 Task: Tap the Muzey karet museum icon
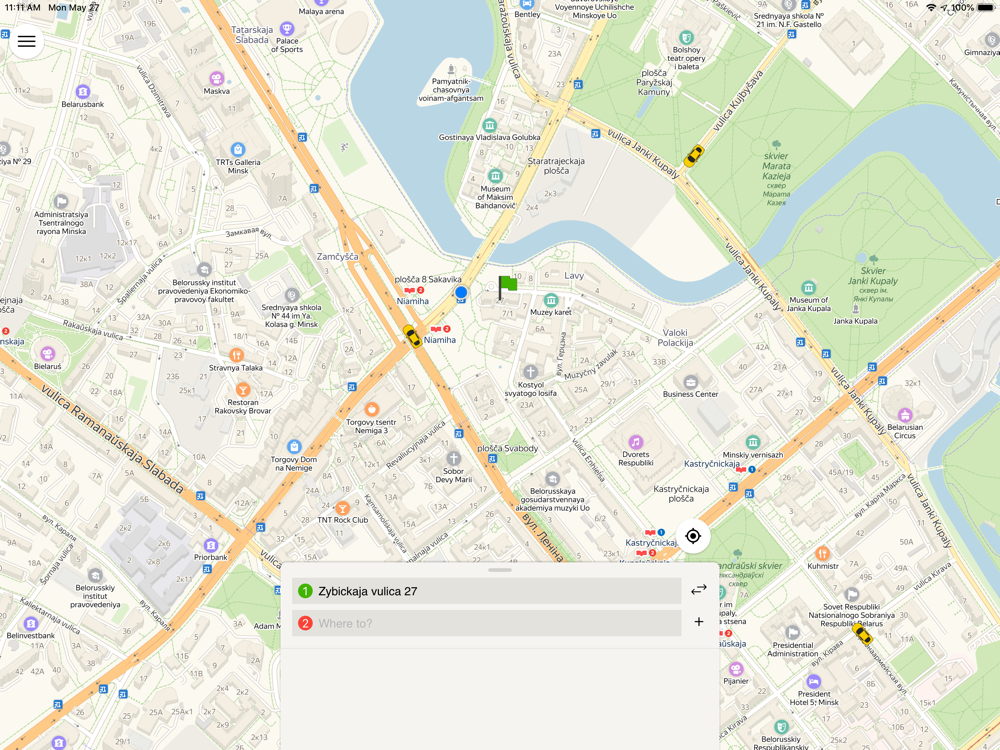pyautogui.click(x=551, y=300)
